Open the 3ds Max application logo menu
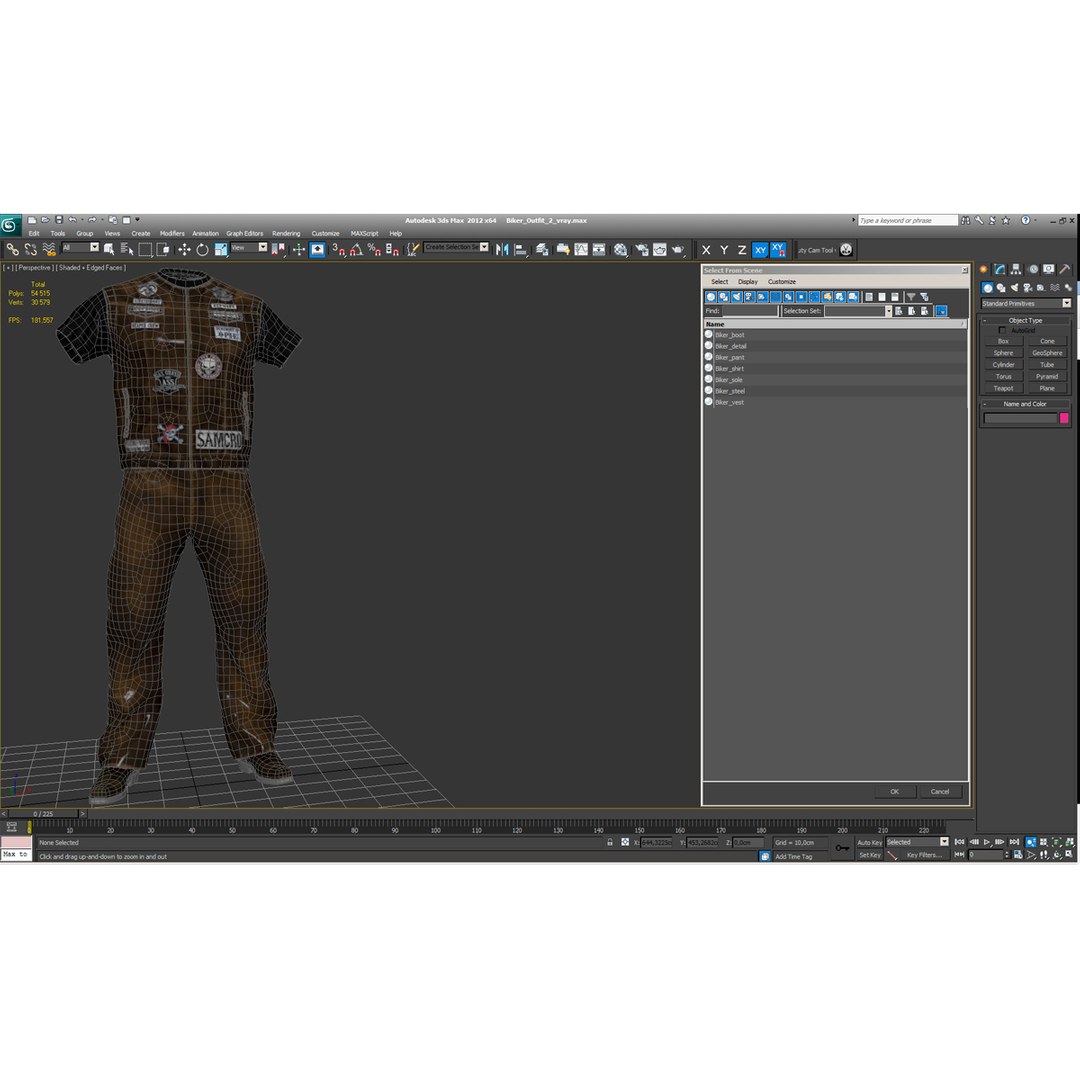This screenshot has height=1080, width=1080. pos(10,225)
